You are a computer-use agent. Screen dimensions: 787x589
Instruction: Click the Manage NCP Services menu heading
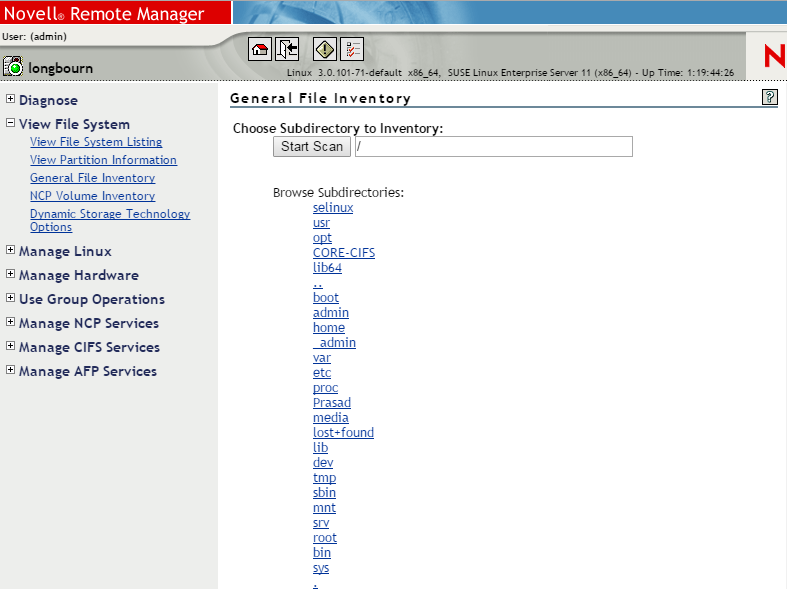click(89, 324)
